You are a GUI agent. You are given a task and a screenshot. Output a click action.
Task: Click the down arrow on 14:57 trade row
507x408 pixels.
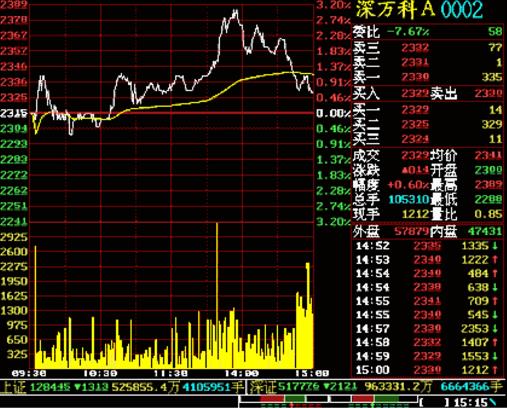click(x=495, y=329)
